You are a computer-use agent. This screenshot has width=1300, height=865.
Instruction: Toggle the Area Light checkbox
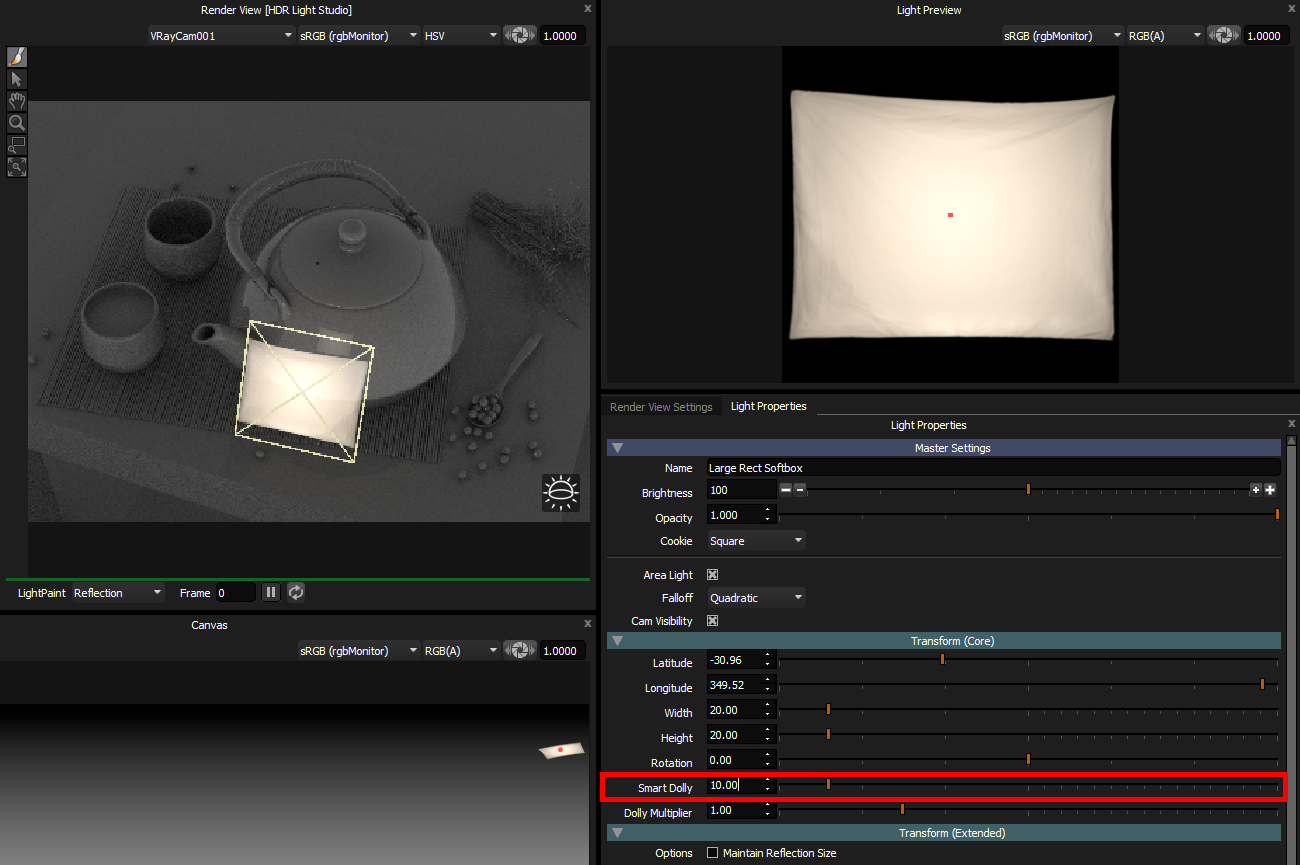click(713, 575)
